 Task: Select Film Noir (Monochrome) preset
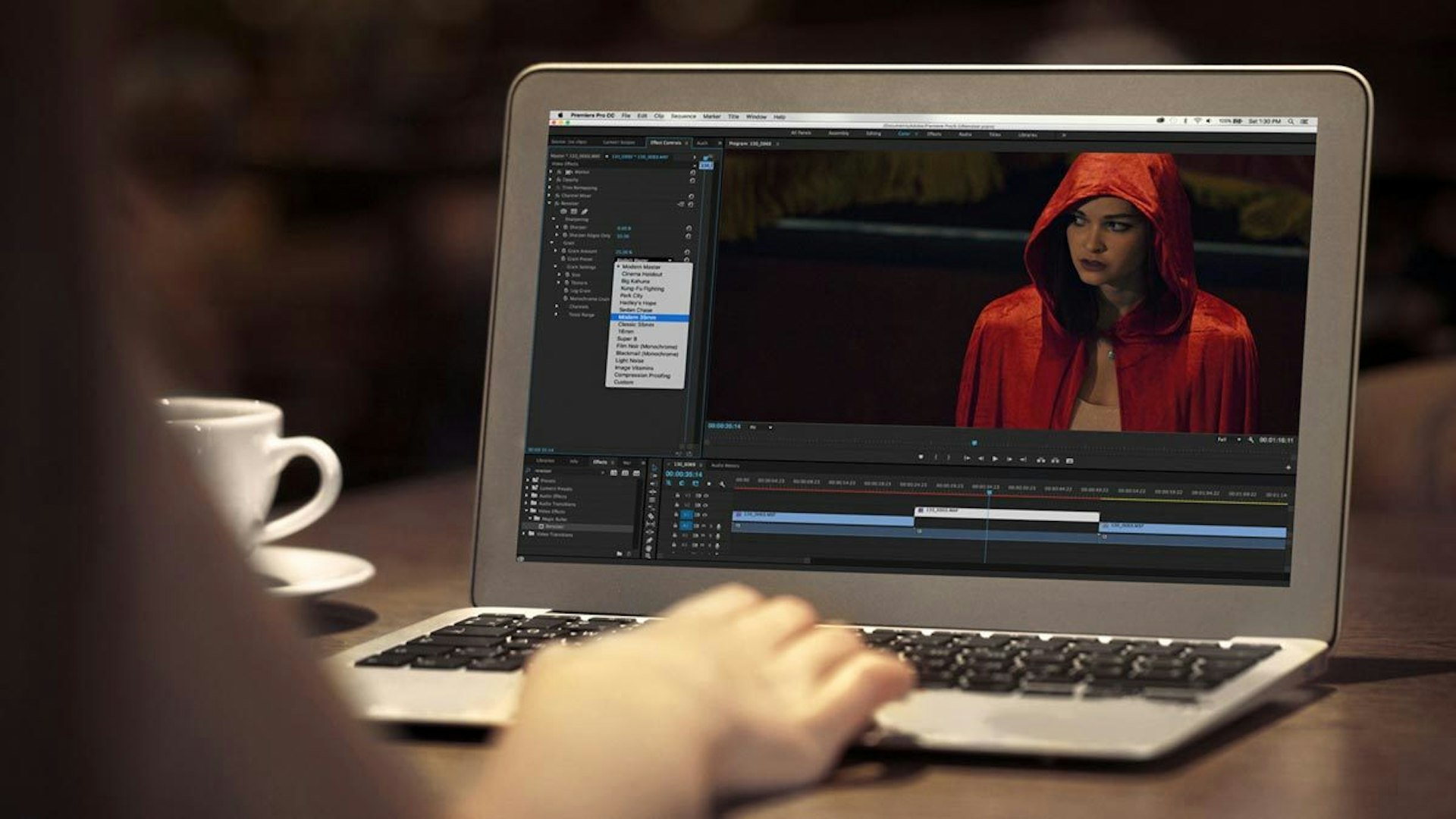coord(646,347)
